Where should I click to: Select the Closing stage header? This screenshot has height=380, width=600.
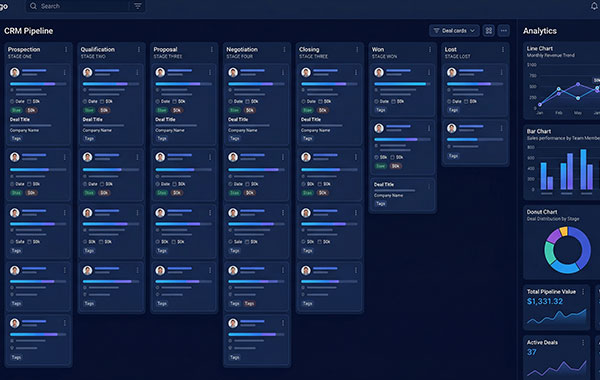pyautogui.click(x=309, y=50)
